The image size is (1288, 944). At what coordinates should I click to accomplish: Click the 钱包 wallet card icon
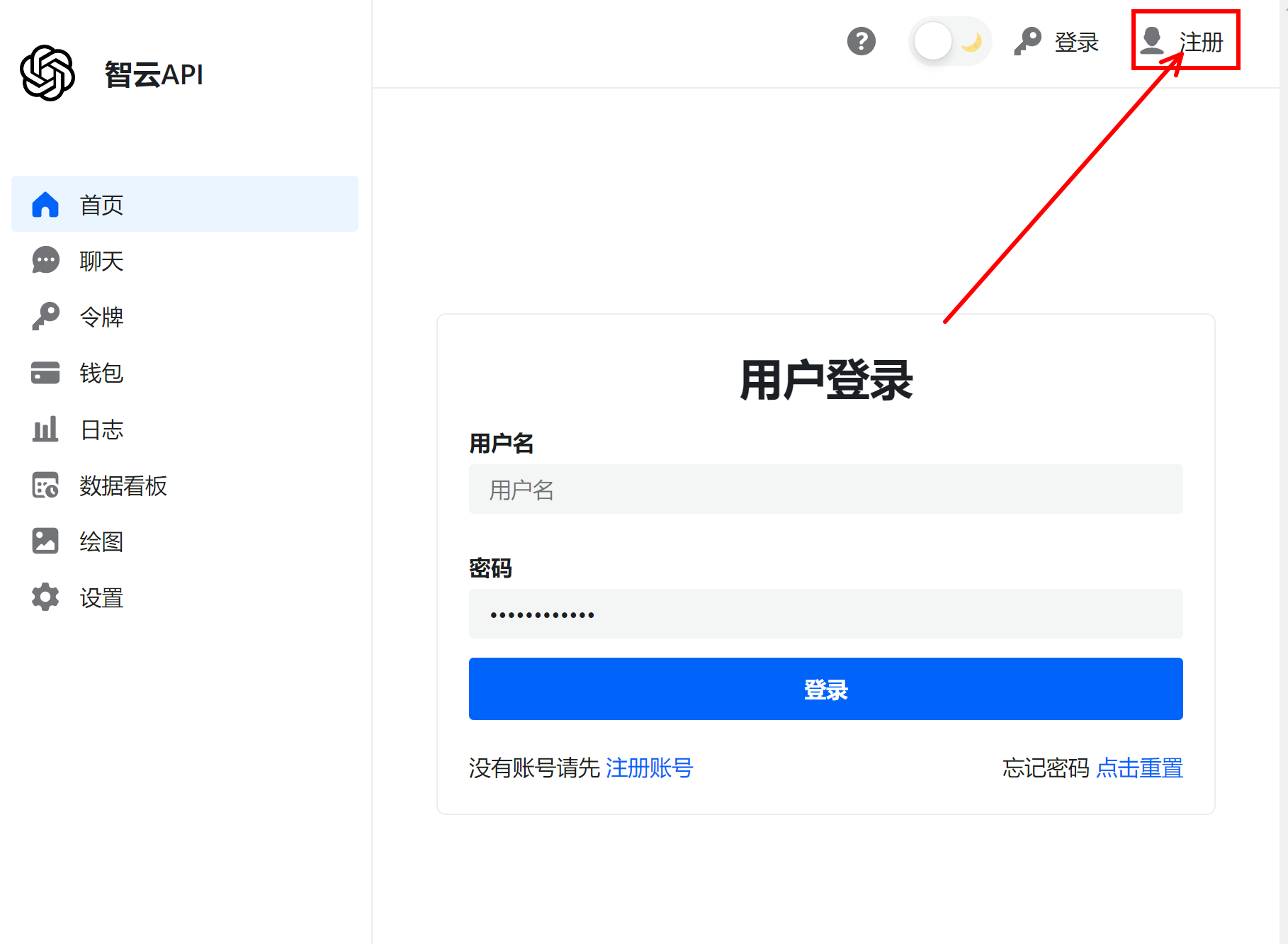coord(45,373)
